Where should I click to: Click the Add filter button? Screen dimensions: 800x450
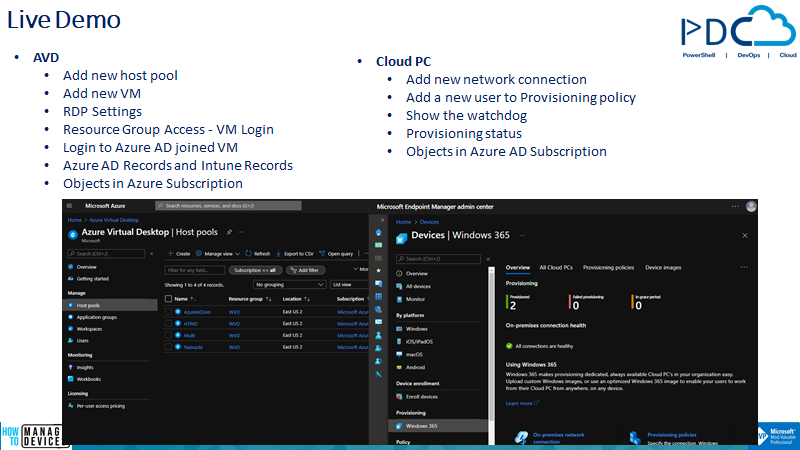click(x=305, y=270)
